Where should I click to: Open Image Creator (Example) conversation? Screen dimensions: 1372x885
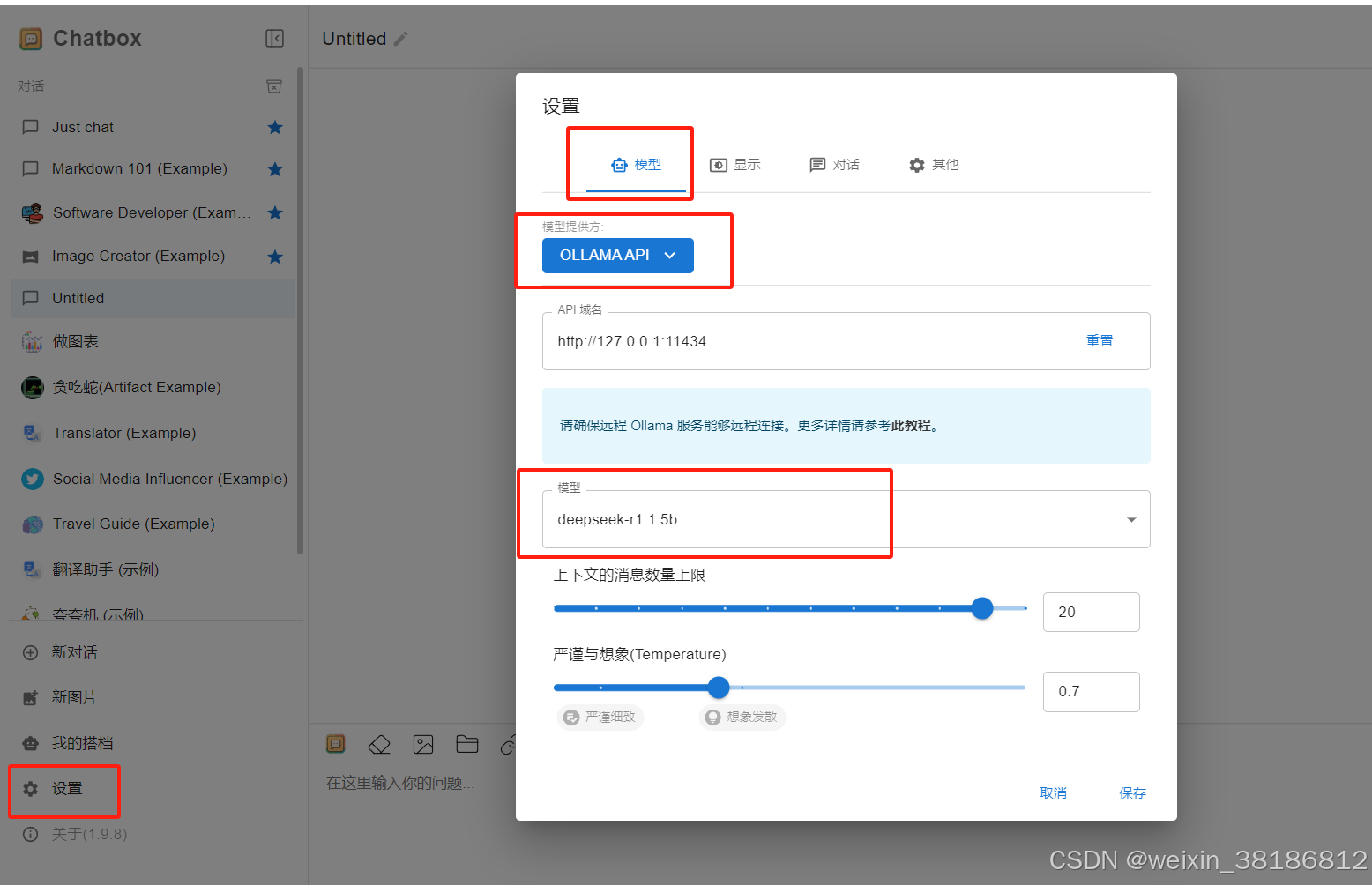click(x=153, y=256)
